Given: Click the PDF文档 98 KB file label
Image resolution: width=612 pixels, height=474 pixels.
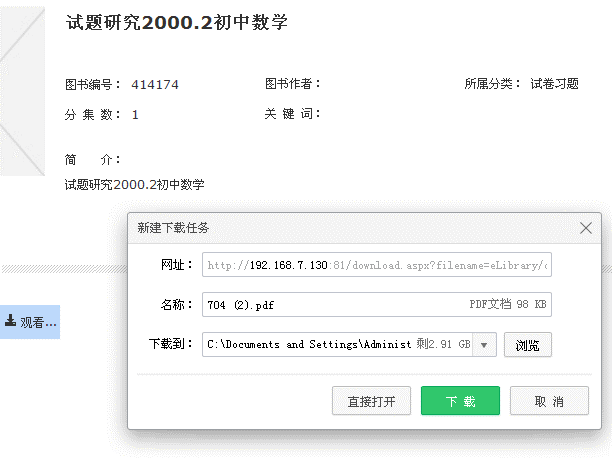Looking at the screenshot, I should point(509,305).
